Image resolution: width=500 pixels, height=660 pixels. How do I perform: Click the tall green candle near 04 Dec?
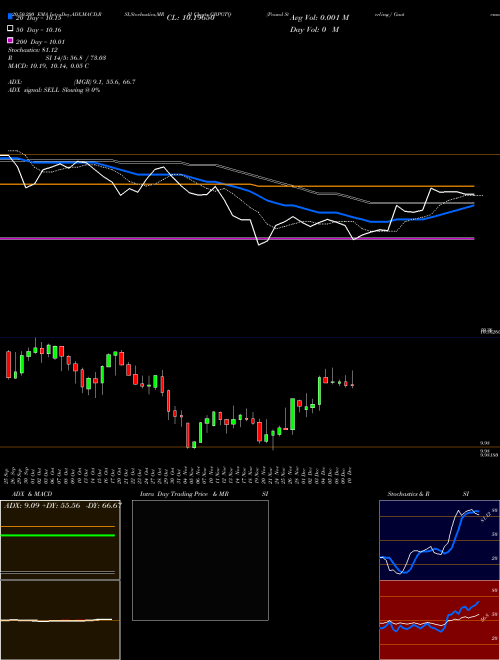(x=319, y=391)
